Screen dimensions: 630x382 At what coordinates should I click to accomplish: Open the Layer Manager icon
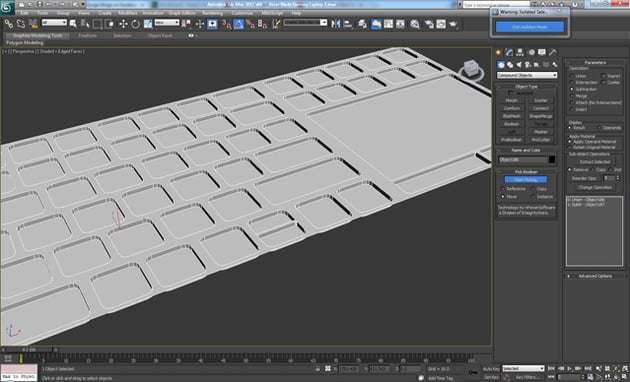coord(363,24)
